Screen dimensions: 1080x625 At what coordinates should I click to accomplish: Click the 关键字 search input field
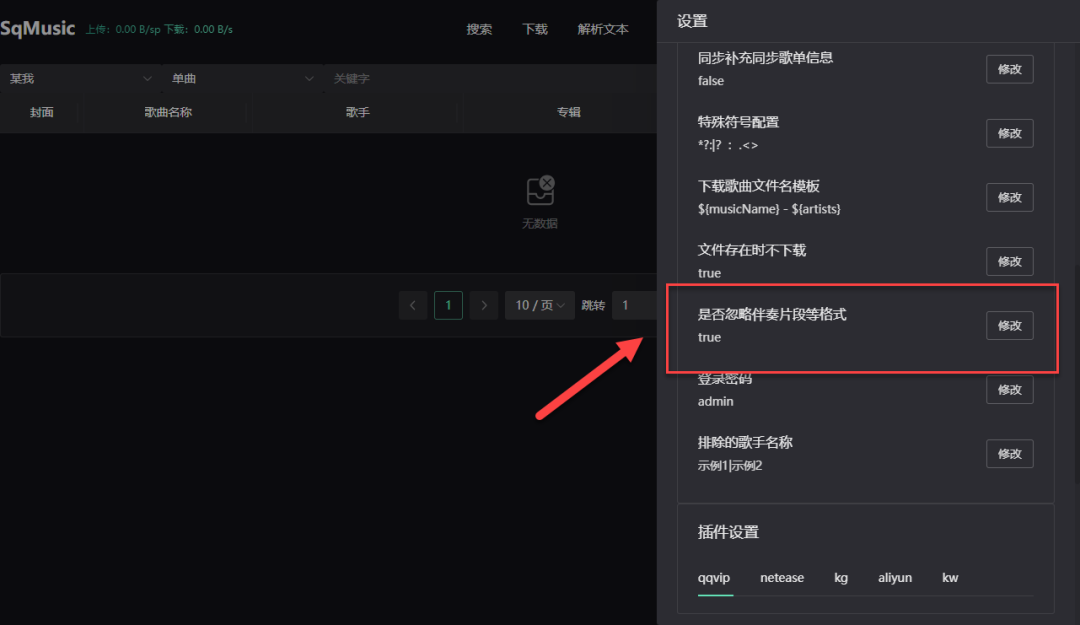click(x=480, y=78)
